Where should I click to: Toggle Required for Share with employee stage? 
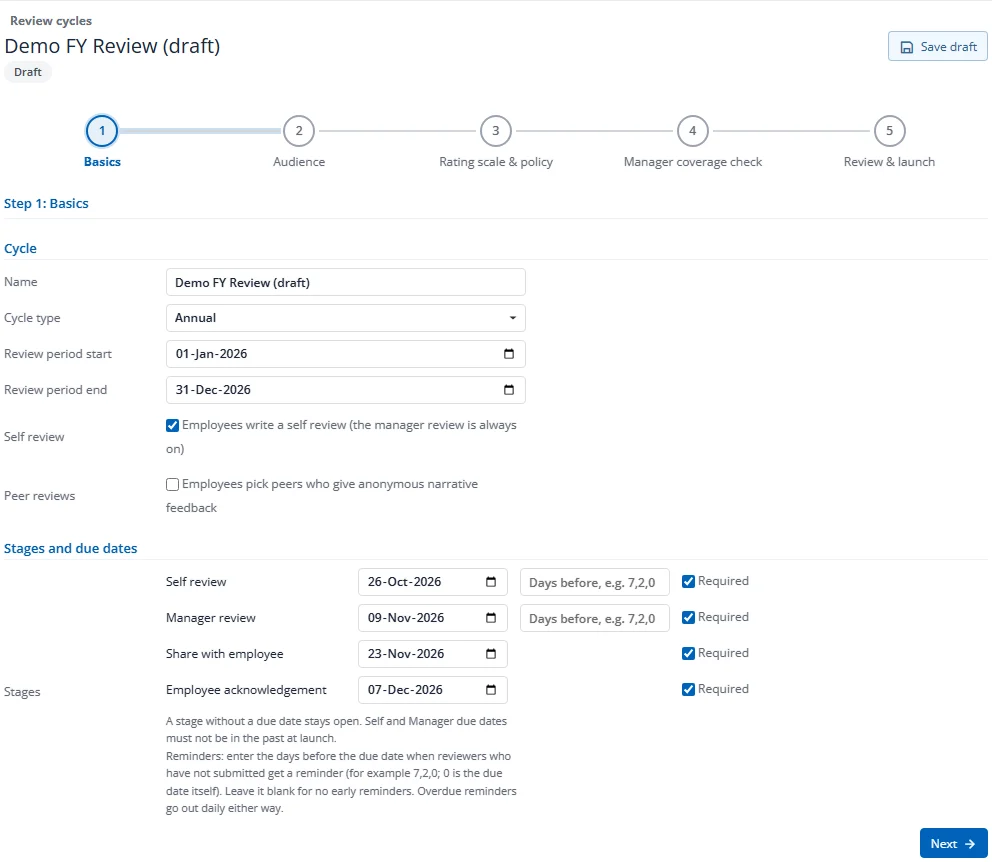[x=688, y=654]
